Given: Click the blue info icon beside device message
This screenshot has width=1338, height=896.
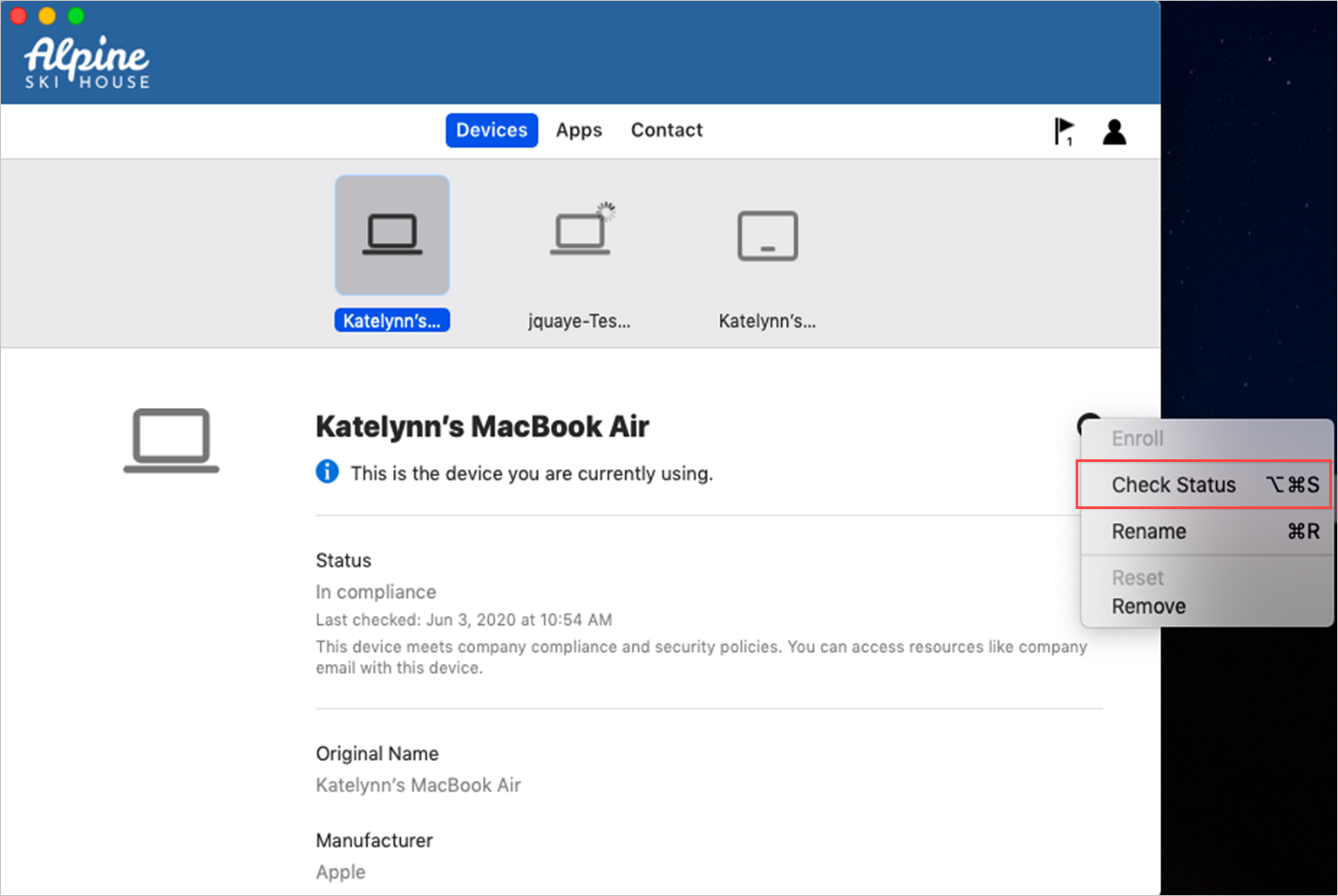Looking at the screenshot, I should pyautogui.click(x=327, y=472).
